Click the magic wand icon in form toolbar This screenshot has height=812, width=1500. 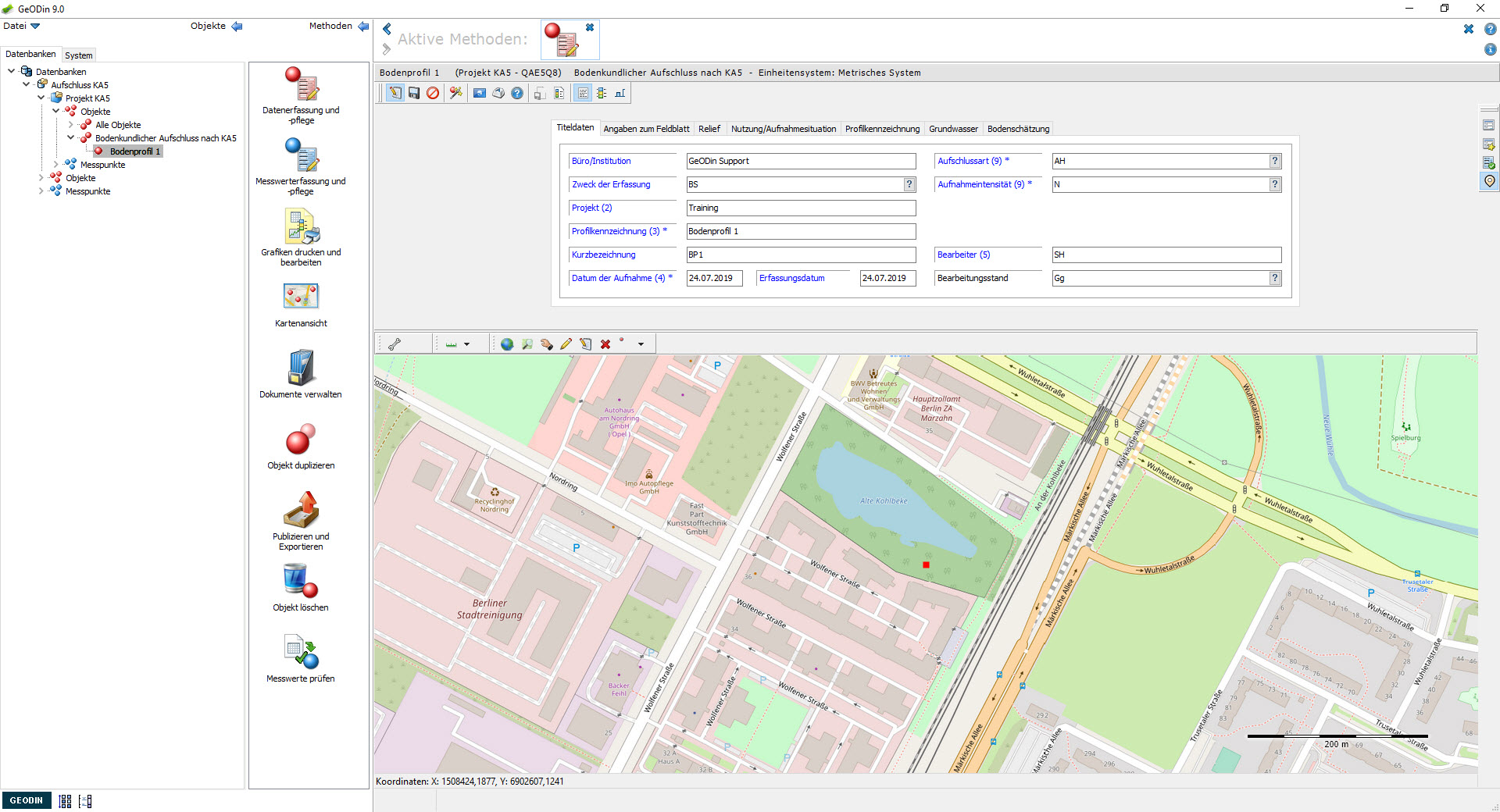tap(456, 93)
